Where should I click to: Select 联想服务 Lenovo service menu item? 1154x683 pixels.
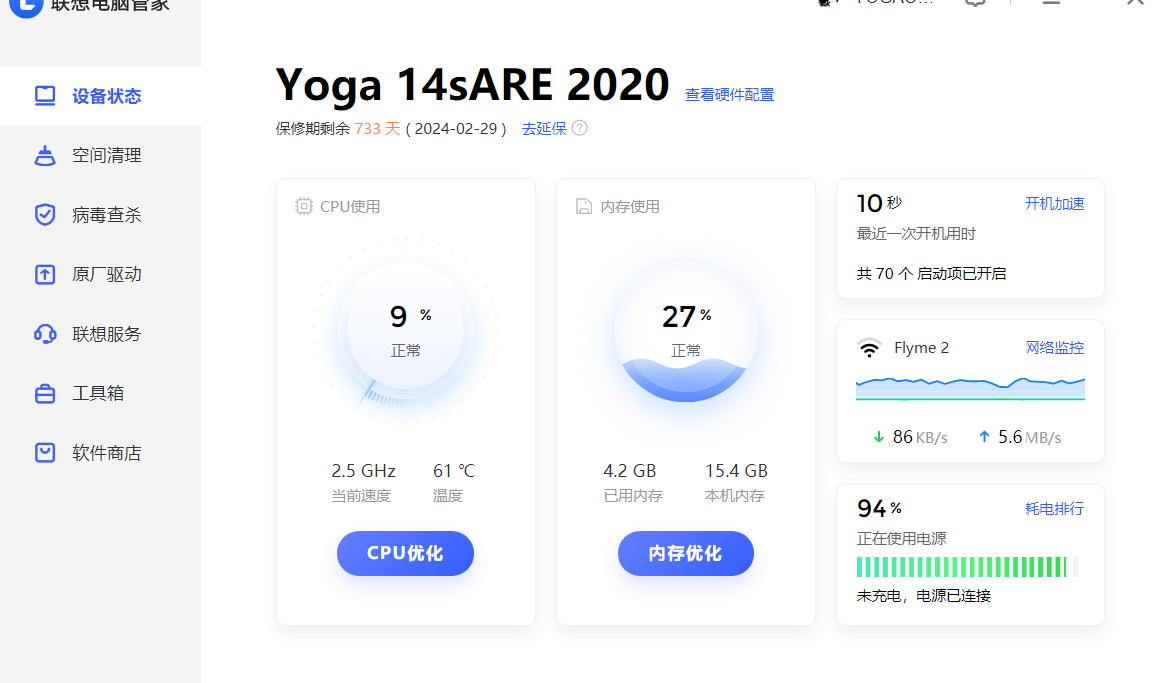[100, 334]
